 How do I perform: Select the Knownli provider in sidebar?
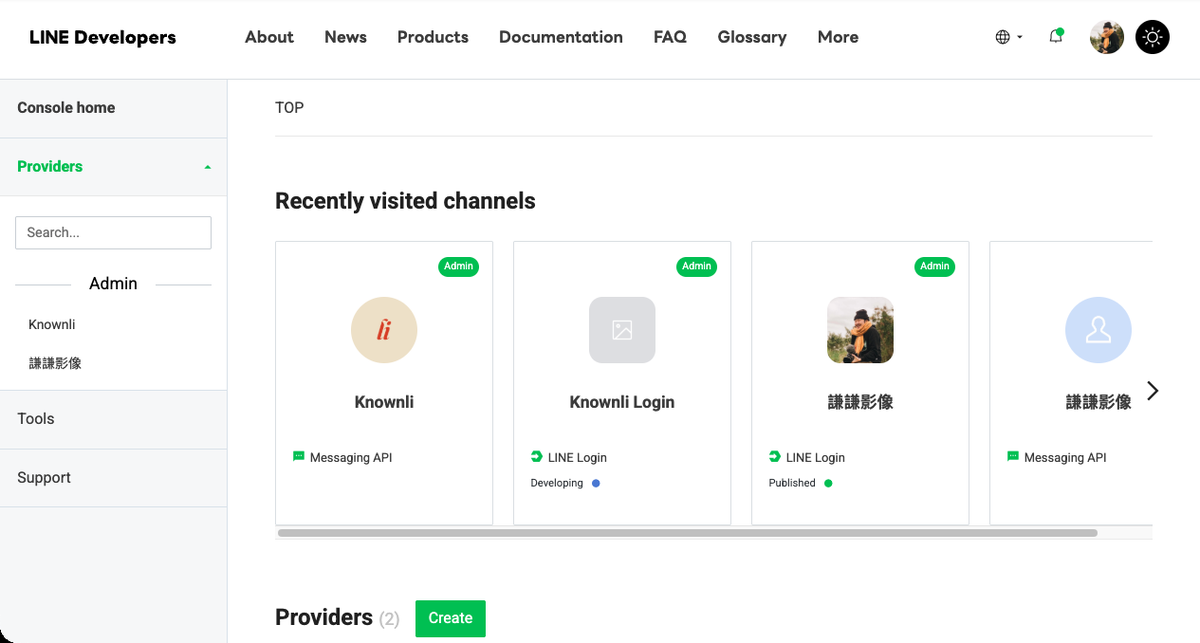pos(52,324)
